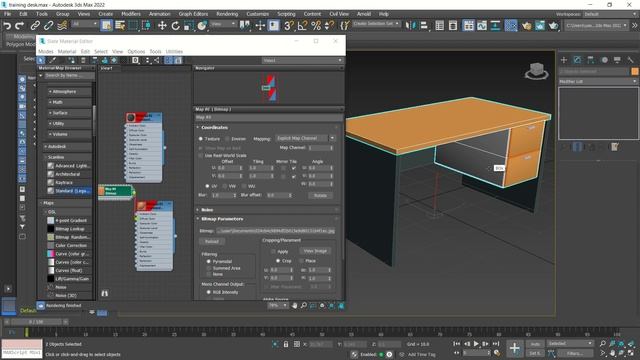Viewport: 640px width, 360px height.
Task: Open the Create tab in command panel
Action: tap(564, 60)
